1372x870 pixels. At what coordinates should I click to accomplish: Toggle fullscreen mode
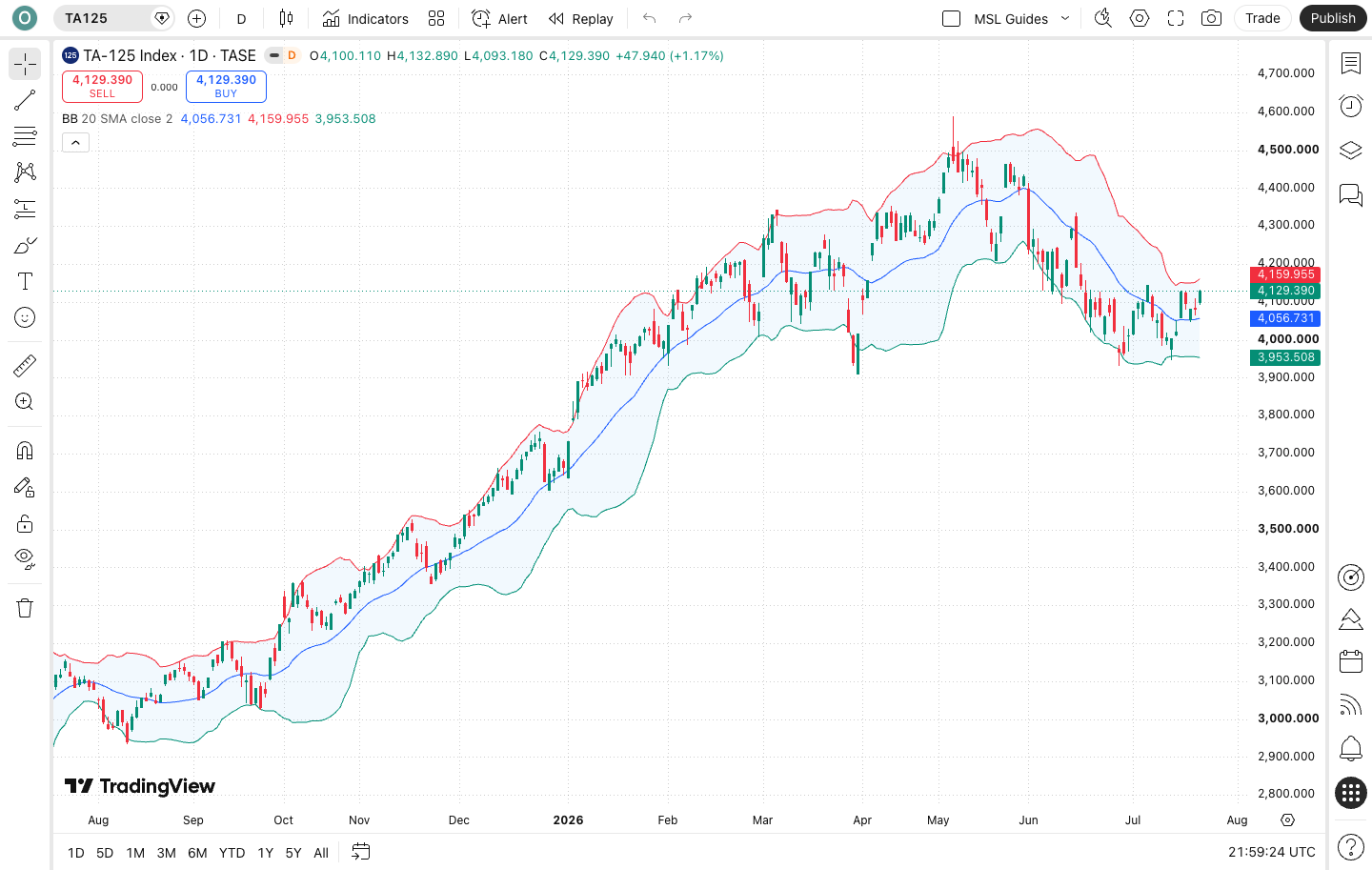tap(1176, 18)
